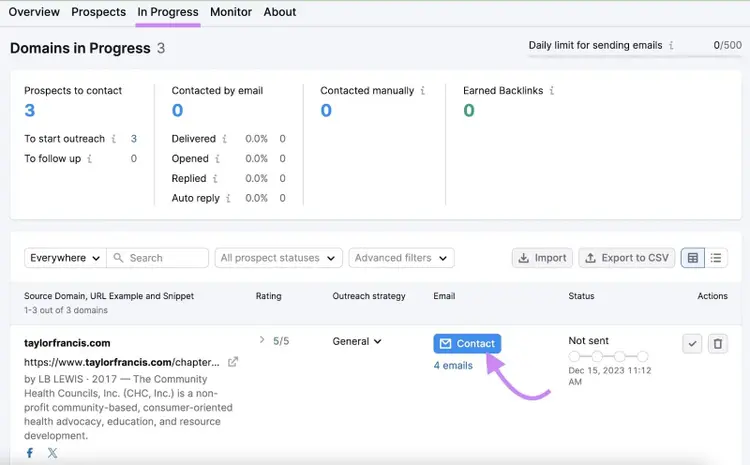Click info icon next to Contacted manually
The image size is (750, 465).
(x=422, y=90)
